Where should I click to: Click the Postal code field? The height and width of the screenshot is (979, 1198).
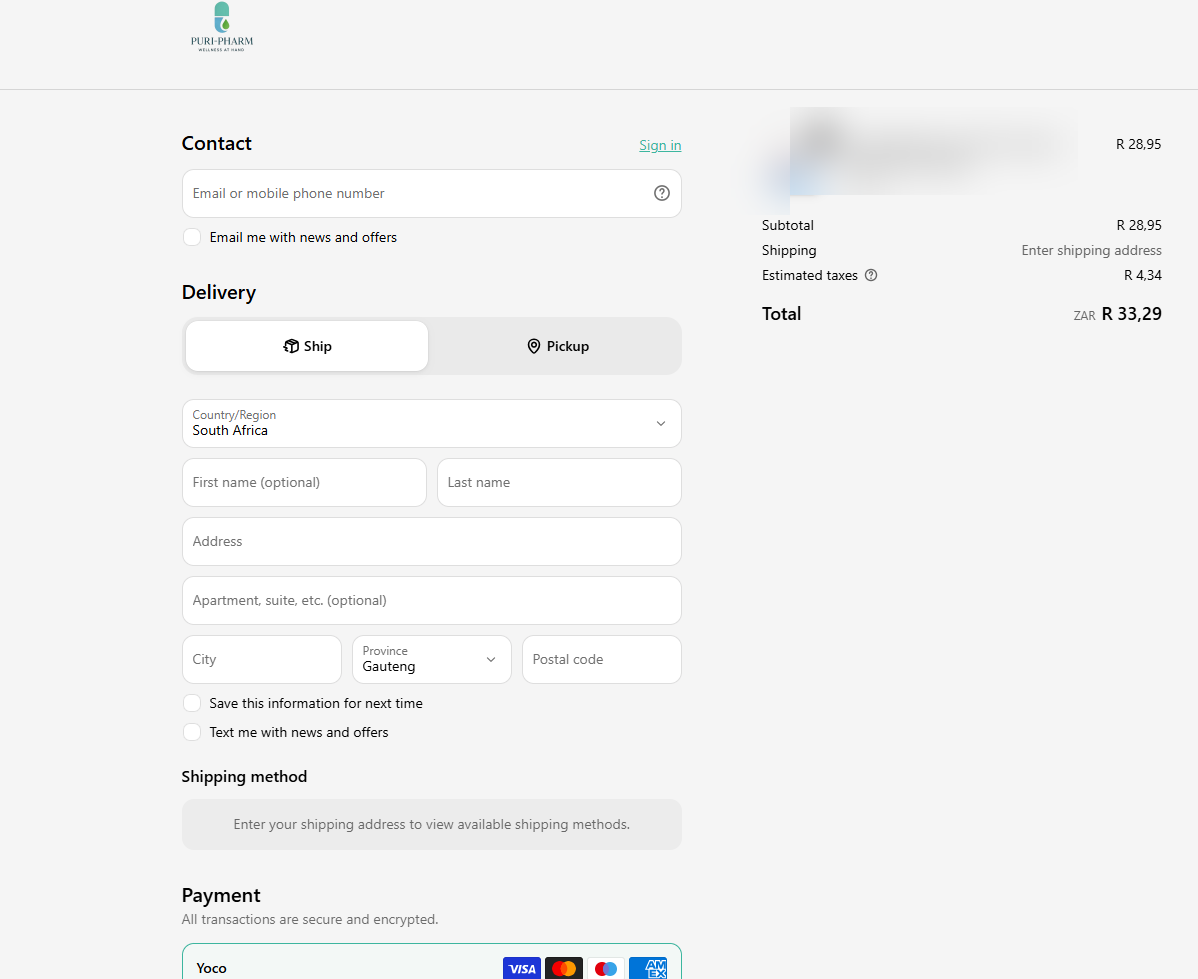(x=602, y=660)
